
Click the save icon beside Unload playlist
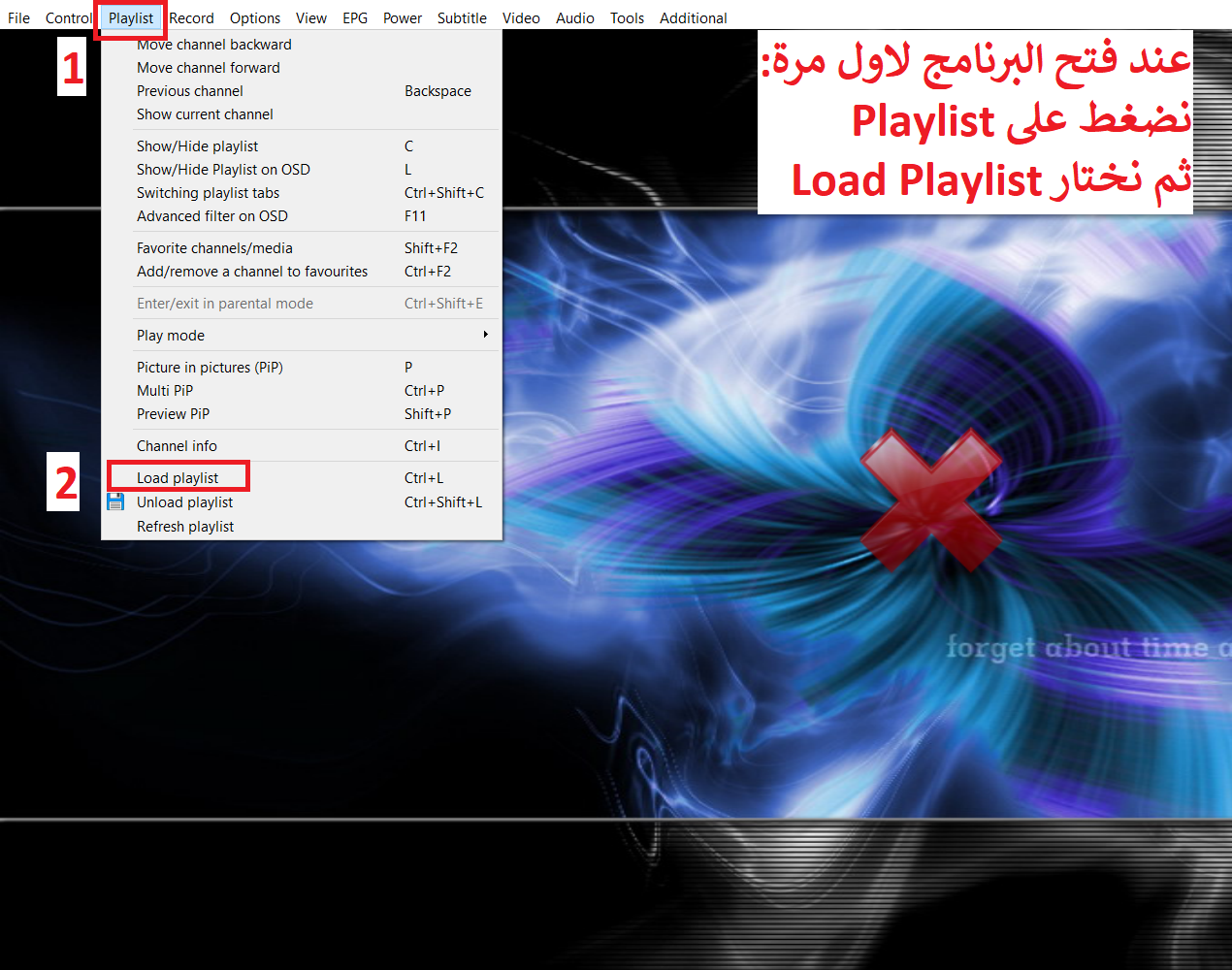tap(115, 501)
